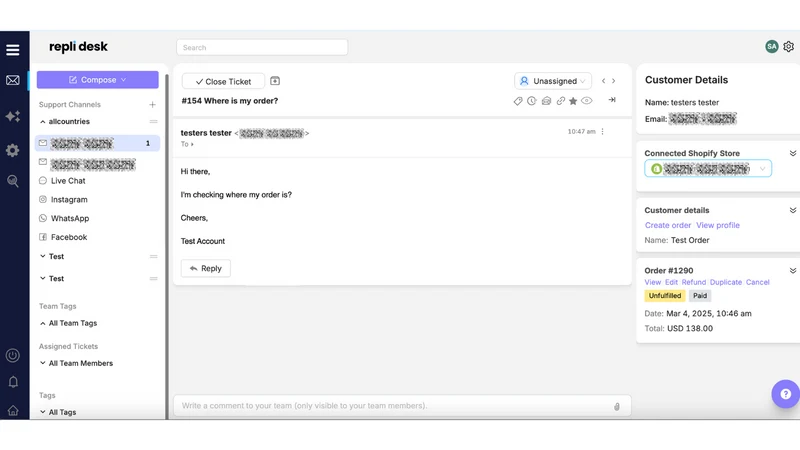Expand the message recipients To arrow
This screenshot has height=450, width=800.
[192, 144]
